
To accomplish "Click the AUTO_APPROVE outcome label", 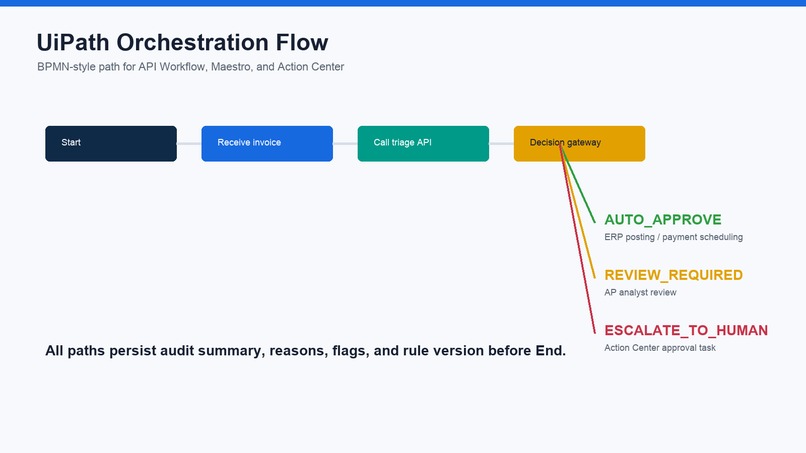I will point(663,220).
